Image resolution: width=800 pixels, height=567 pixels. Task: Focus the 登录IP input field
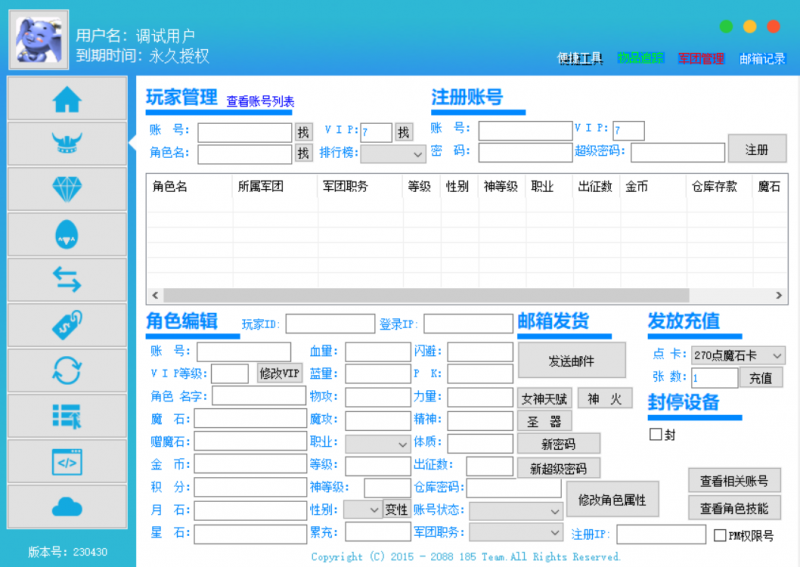tap(468, 324)
